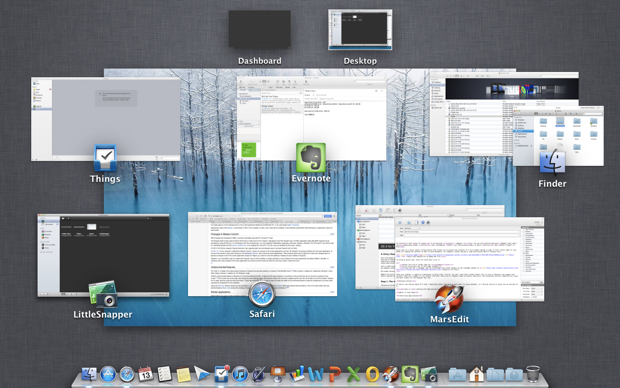
Task: Open the Trash in the Dock
Action: (533, 374)
